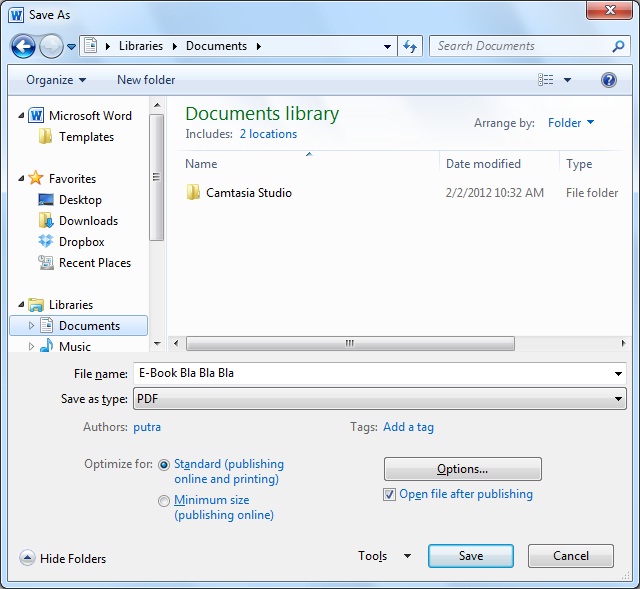Select the Camtasia Studio folder
This screenshot has height=589, width=640.
(x=249, y=193)
